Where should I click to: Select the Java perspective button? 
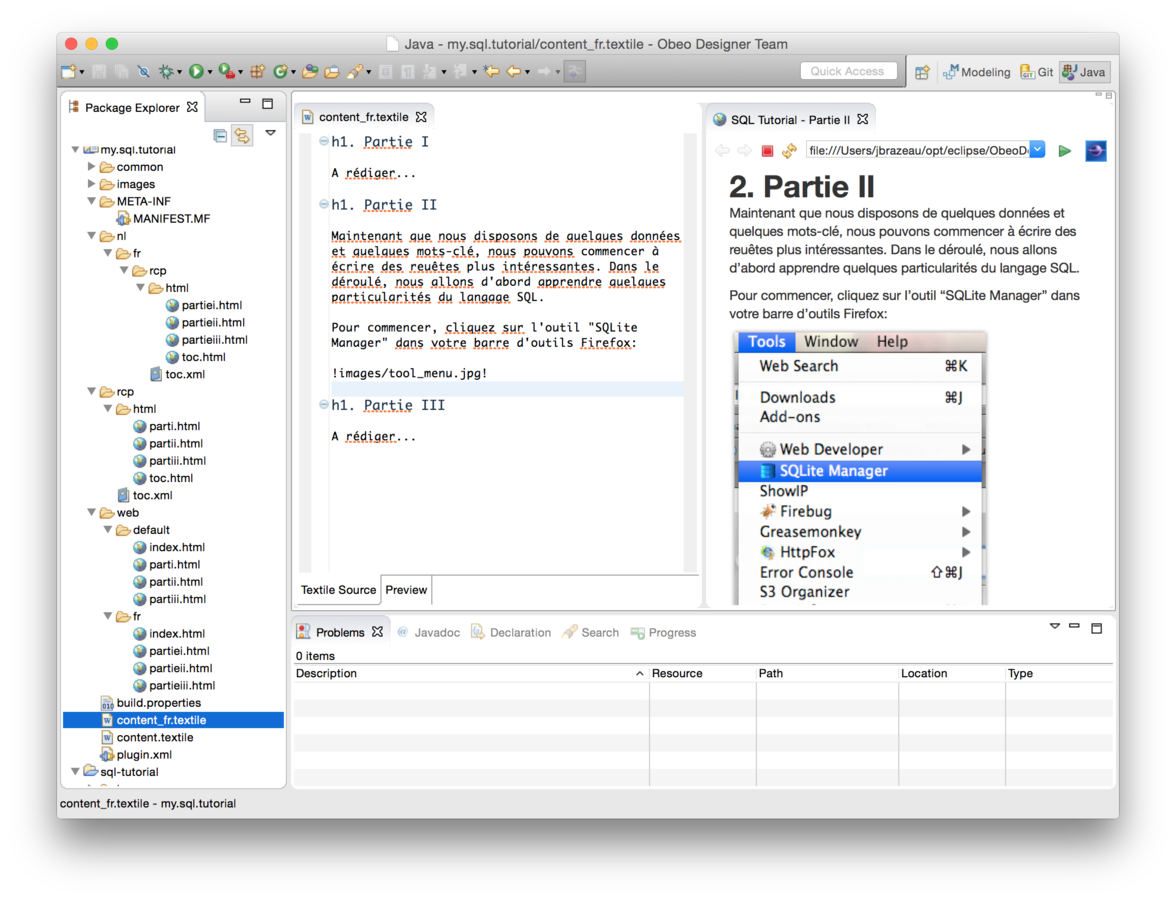[x=1084, y=72]
